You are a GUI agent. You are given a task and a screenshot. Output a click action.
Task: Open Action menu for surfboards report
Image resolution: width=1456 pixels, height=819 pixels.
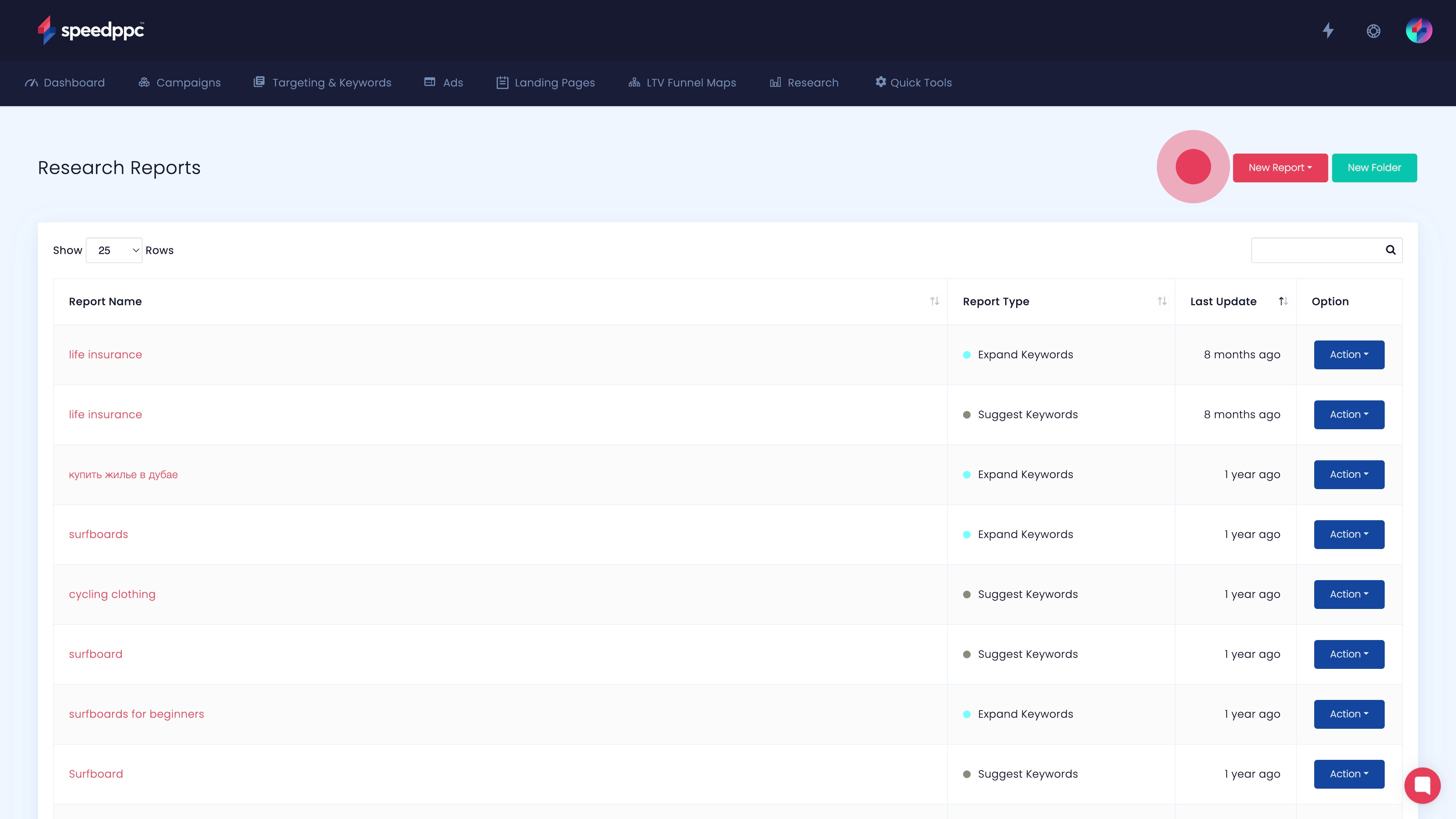point(1349,534)
